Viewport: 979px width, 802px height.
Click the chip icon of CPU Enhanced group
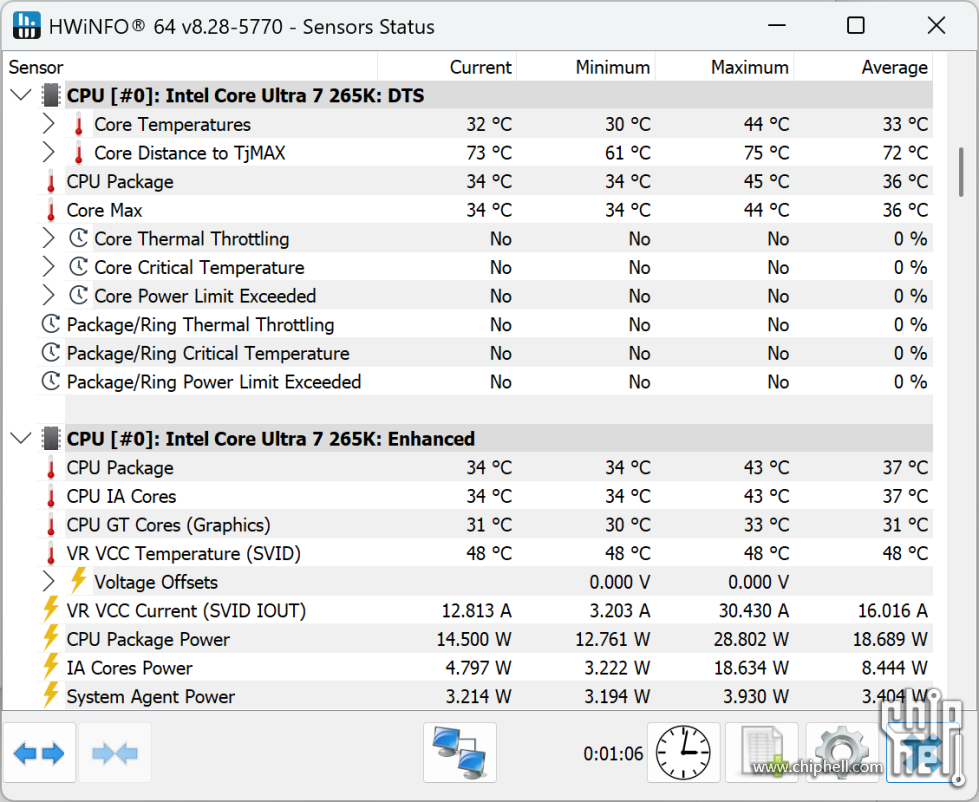click(x=51, y=439)
